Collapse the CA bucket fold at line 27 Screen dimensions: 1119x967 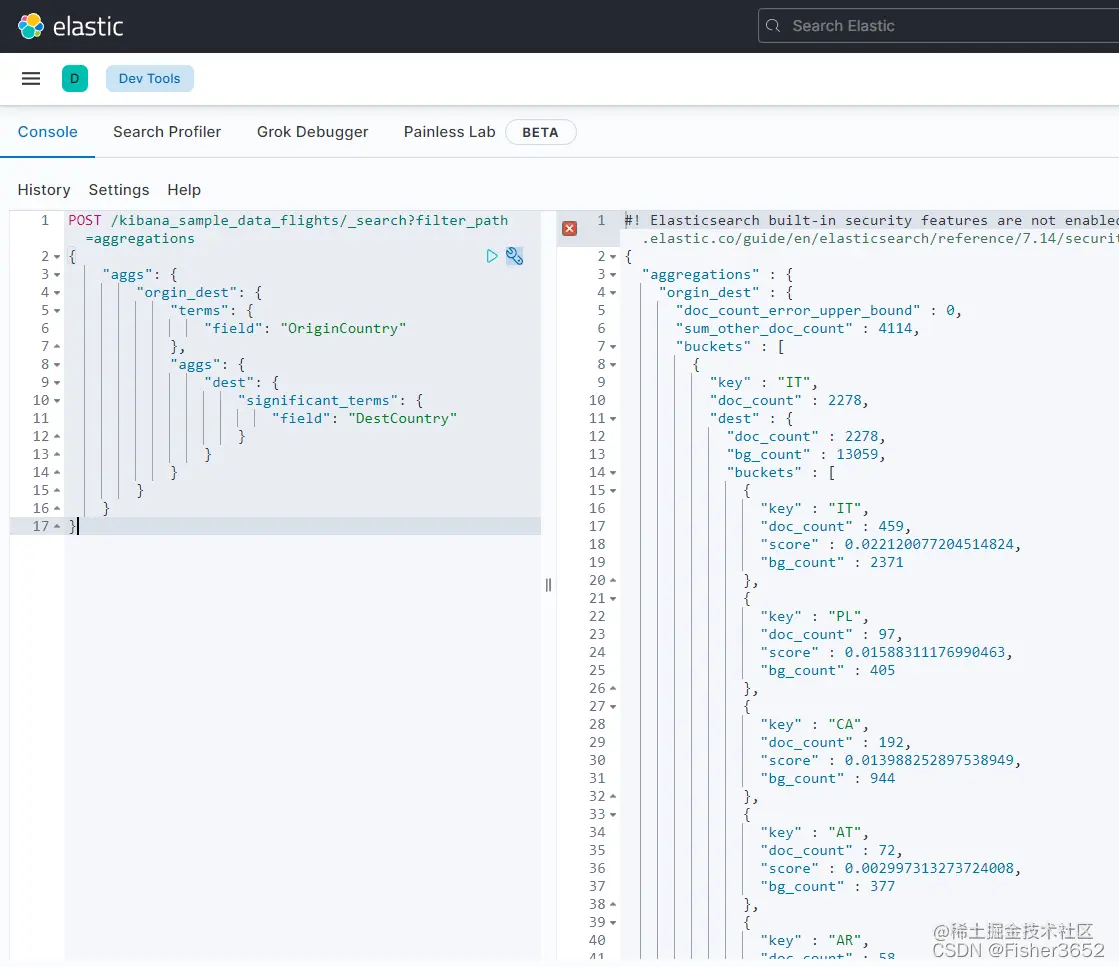point(613,707)
